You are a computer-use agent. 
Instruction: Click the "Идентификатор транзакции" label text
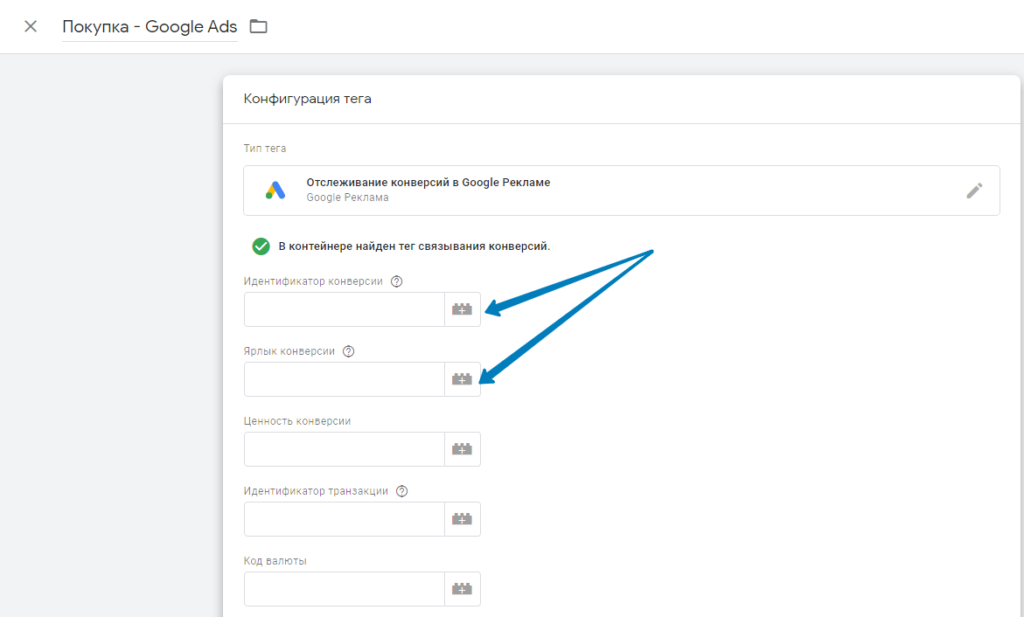(x=316, y=491)
